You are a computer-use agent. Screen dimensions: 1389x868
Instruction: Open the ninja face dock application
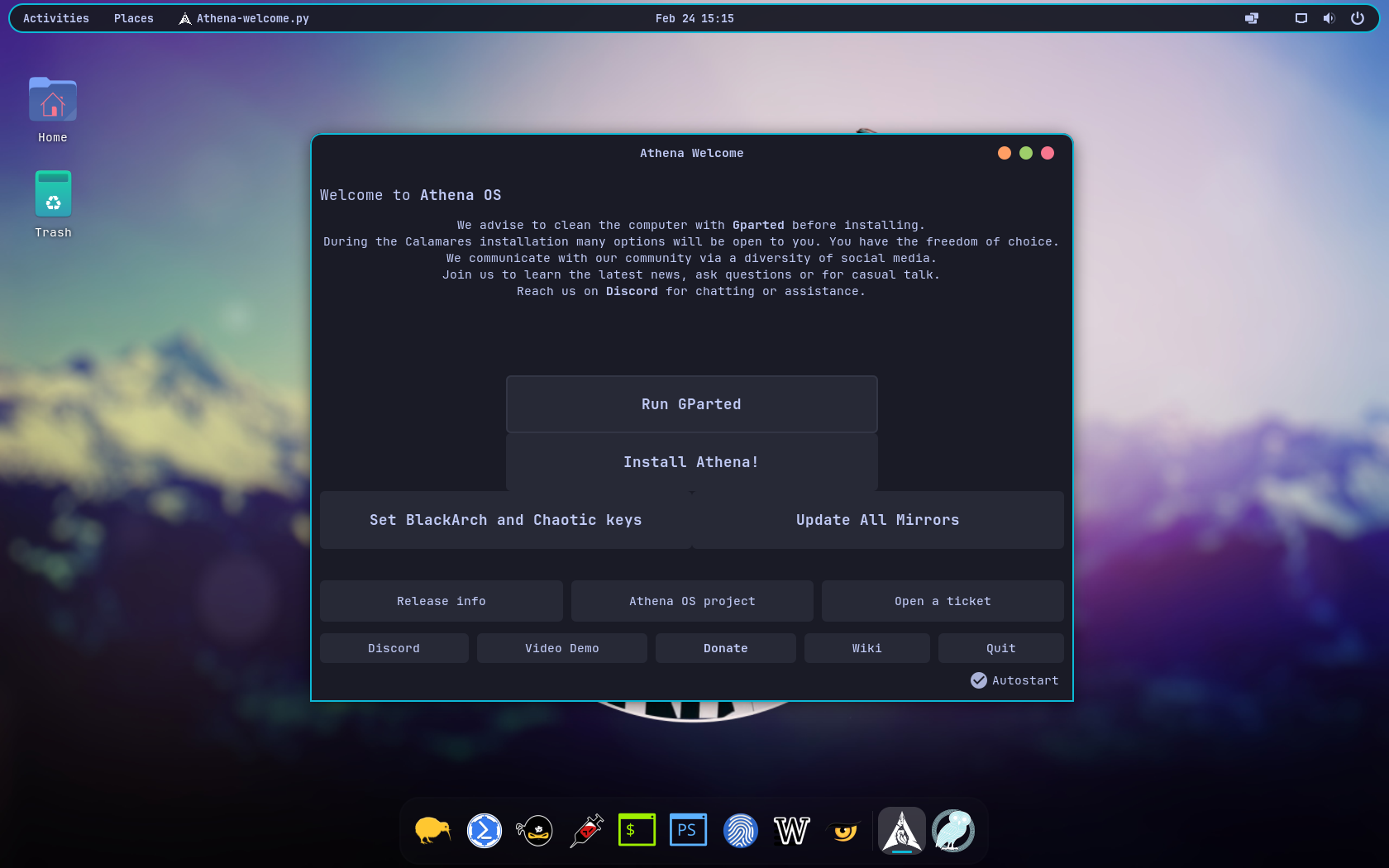(x=536, y=830)
